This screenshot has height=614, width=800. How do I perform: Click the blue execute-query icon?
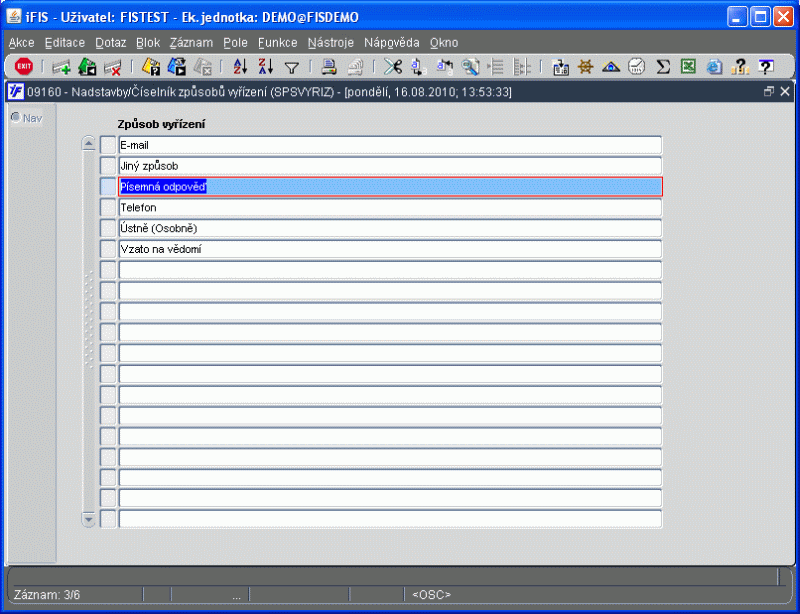(x=177, y=67)
